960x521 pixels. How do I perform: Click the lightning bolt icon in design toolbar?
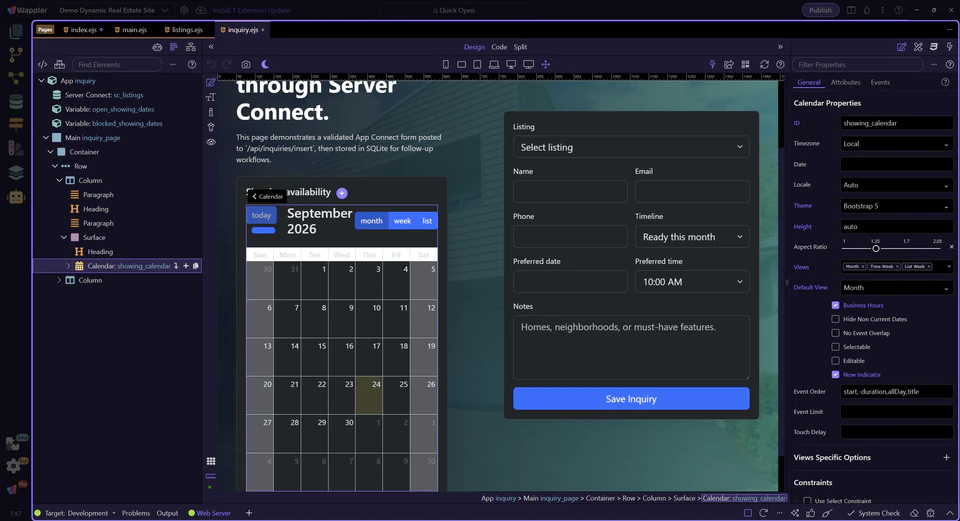pos(712,64)
